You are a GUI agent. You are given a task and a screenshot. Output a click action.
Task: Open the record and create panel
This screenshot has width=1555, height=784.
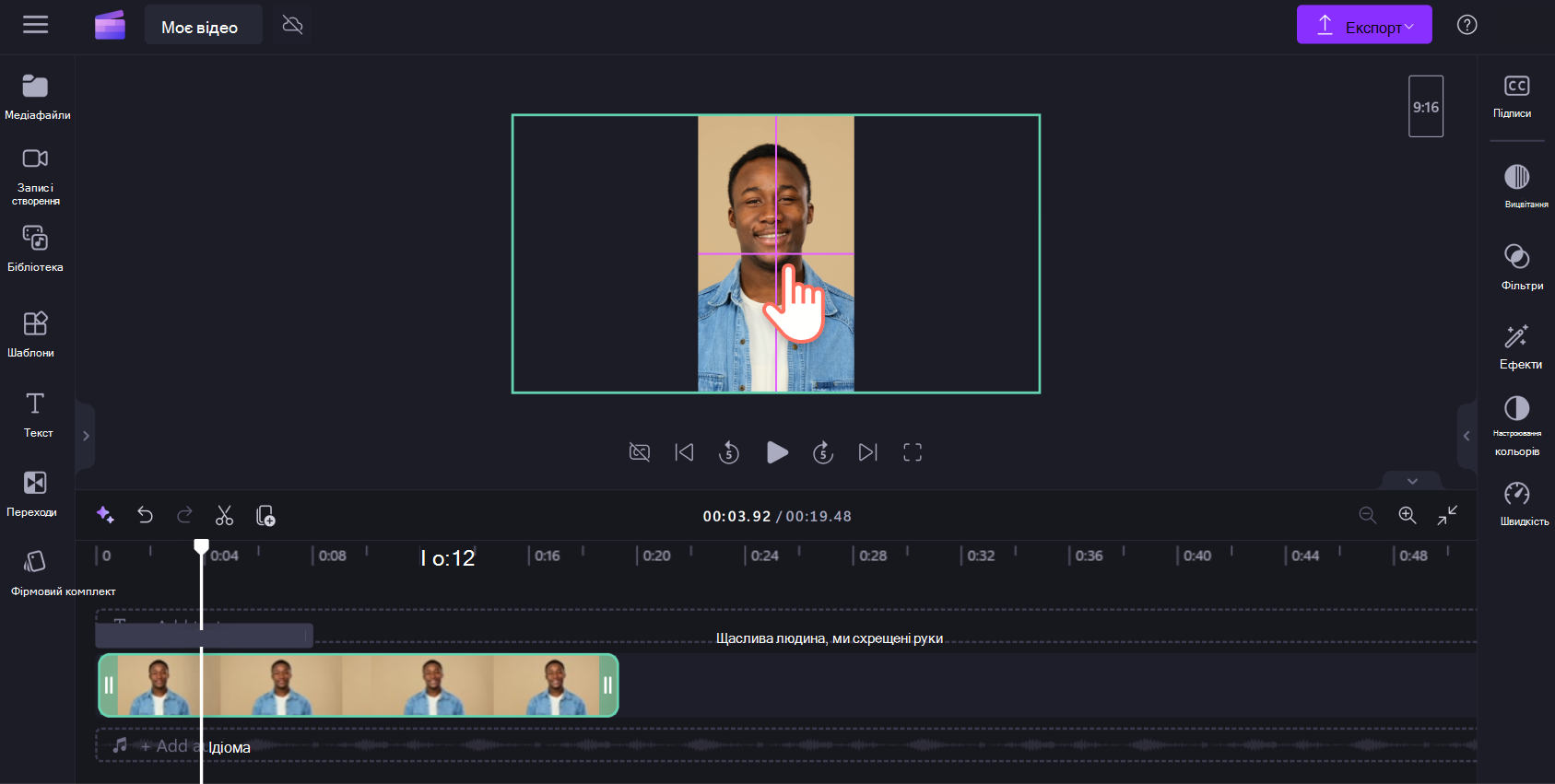coord(36,177)
